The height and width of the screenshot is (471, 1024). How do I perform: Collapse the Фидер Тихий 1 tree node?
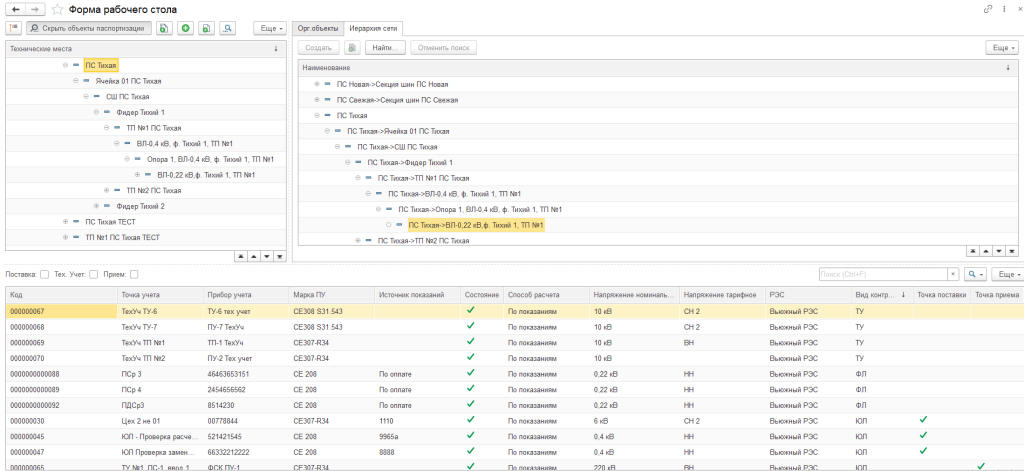pyautogui.click(x=96, y=113)
